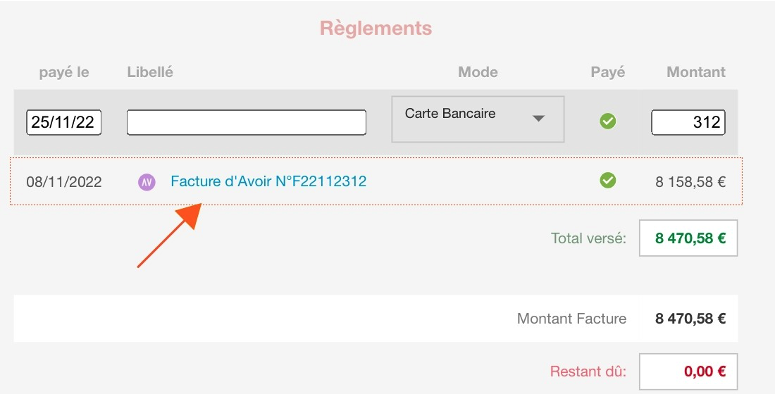The width and height of the screenshot is (777, 395).
Task: Click the Libellé column header
Action: click(x=150, y=72)
